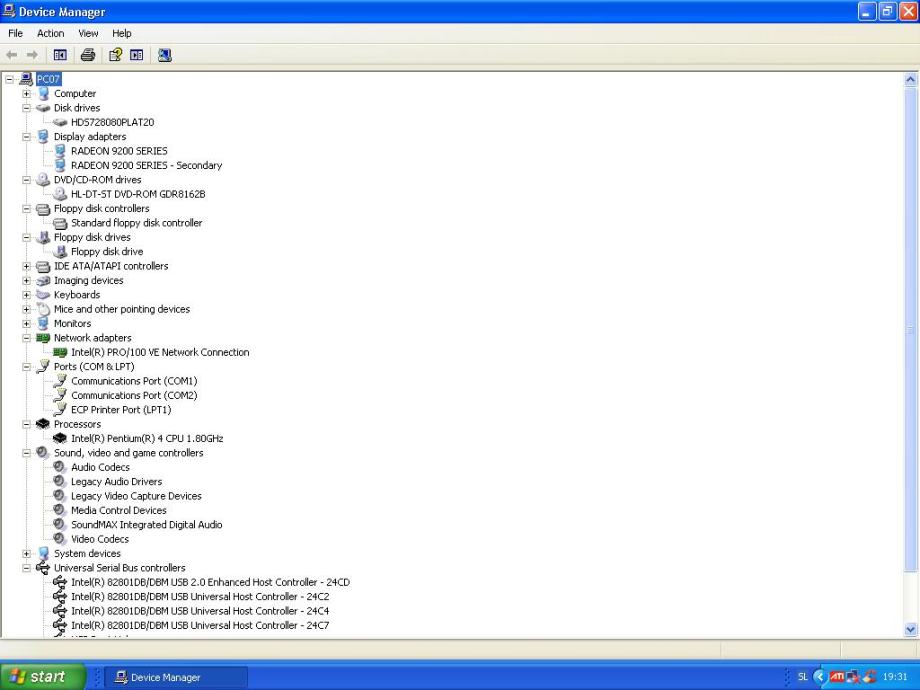
Task: Select Intel PRO/100 VE Network Connection icon
Action: pos(60,352)
